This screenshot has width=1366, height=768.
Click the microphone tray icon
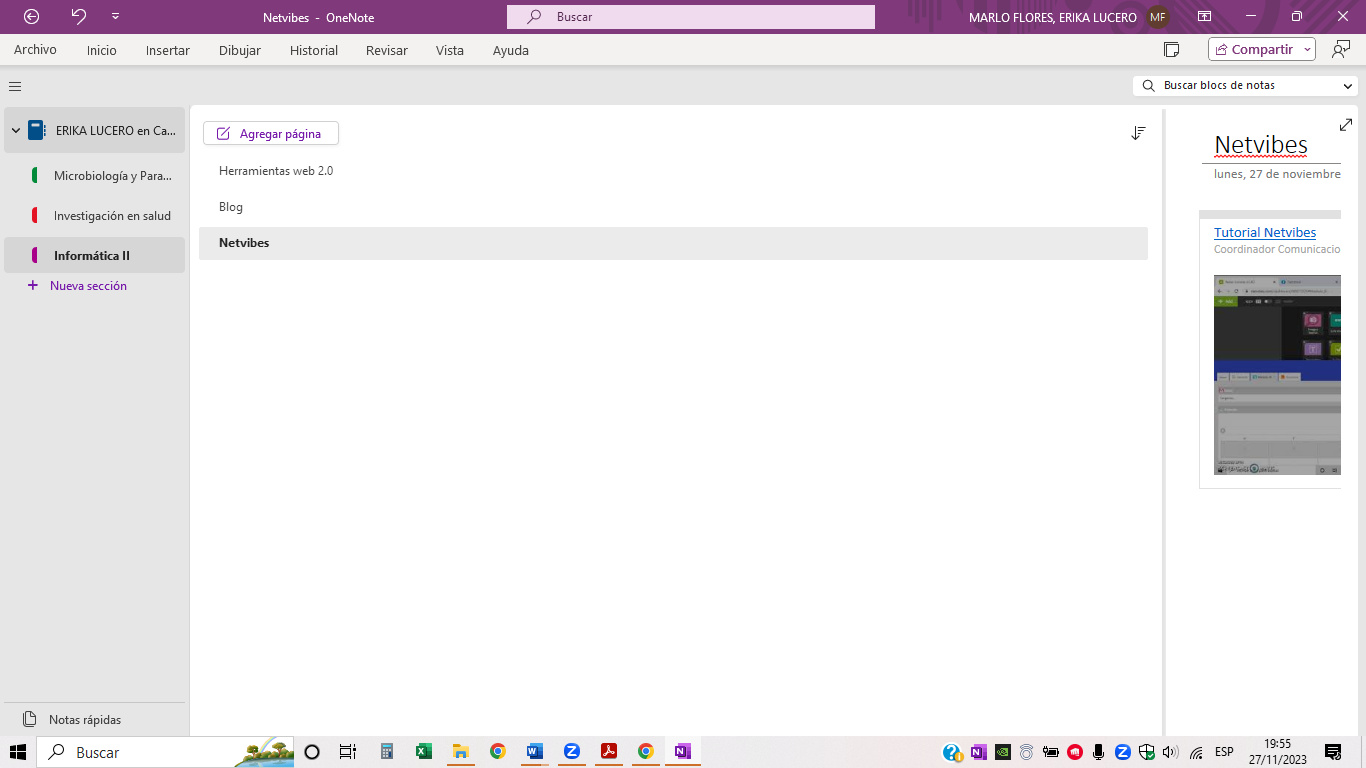pyautogui.click(x=1099, y=752)
